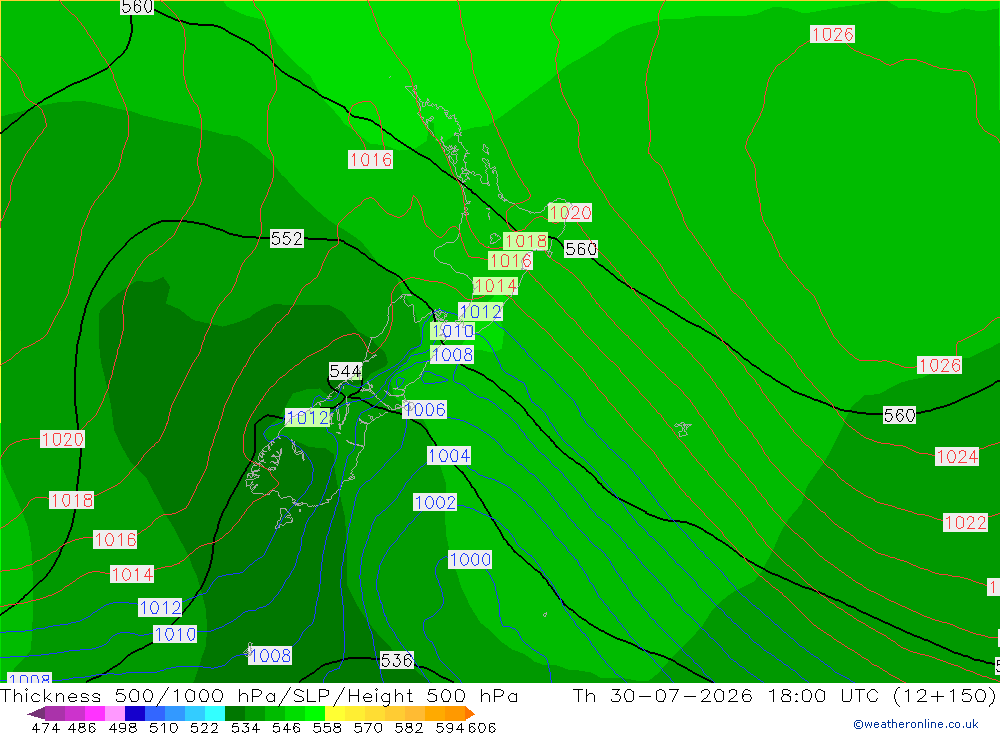Click the legend value 546
The image size is (1000, 733).
(x=286, y=727)
